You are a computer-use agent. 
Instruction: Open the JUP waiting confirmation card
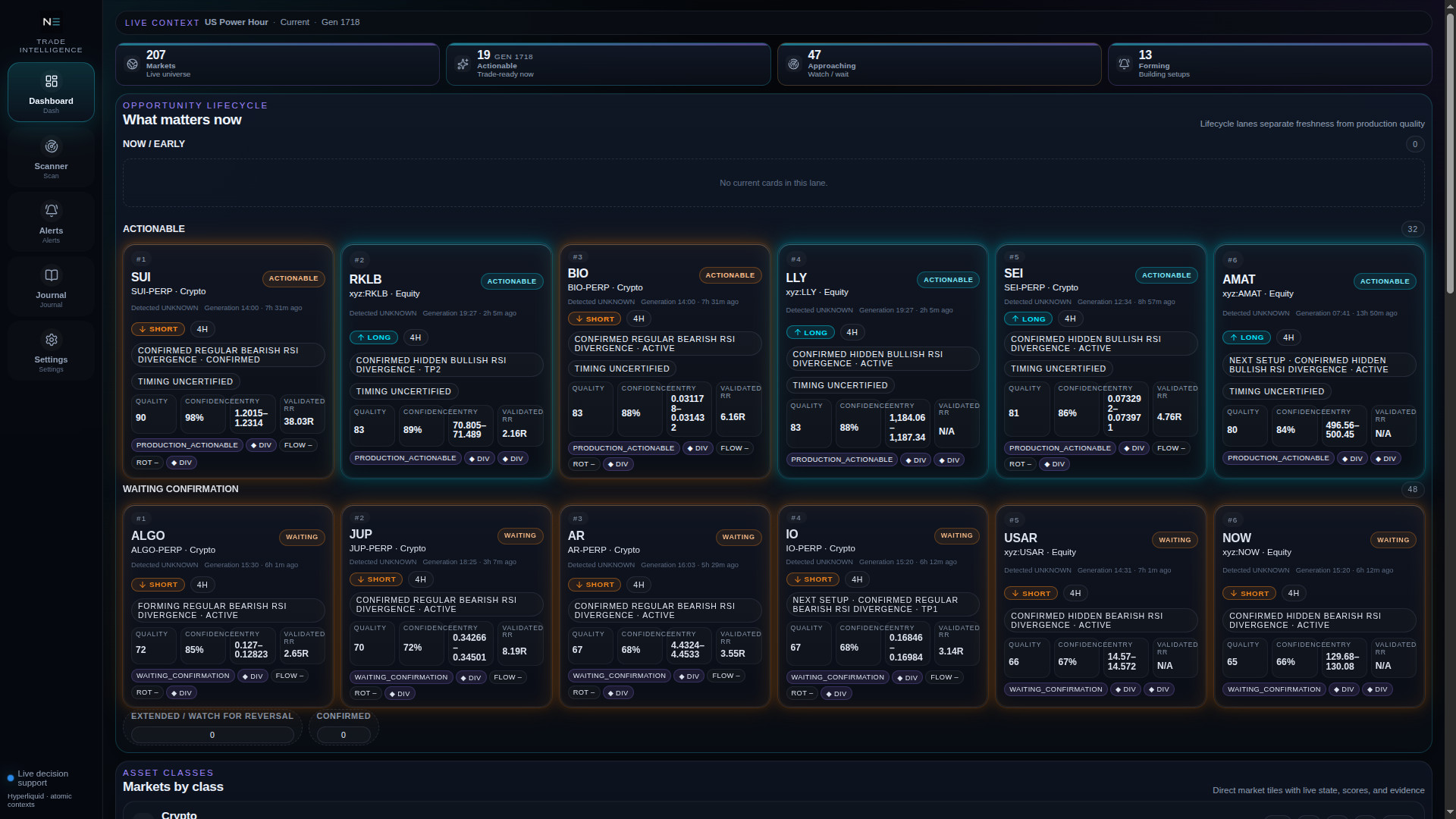pyautogui.click(x=446, y=607)
